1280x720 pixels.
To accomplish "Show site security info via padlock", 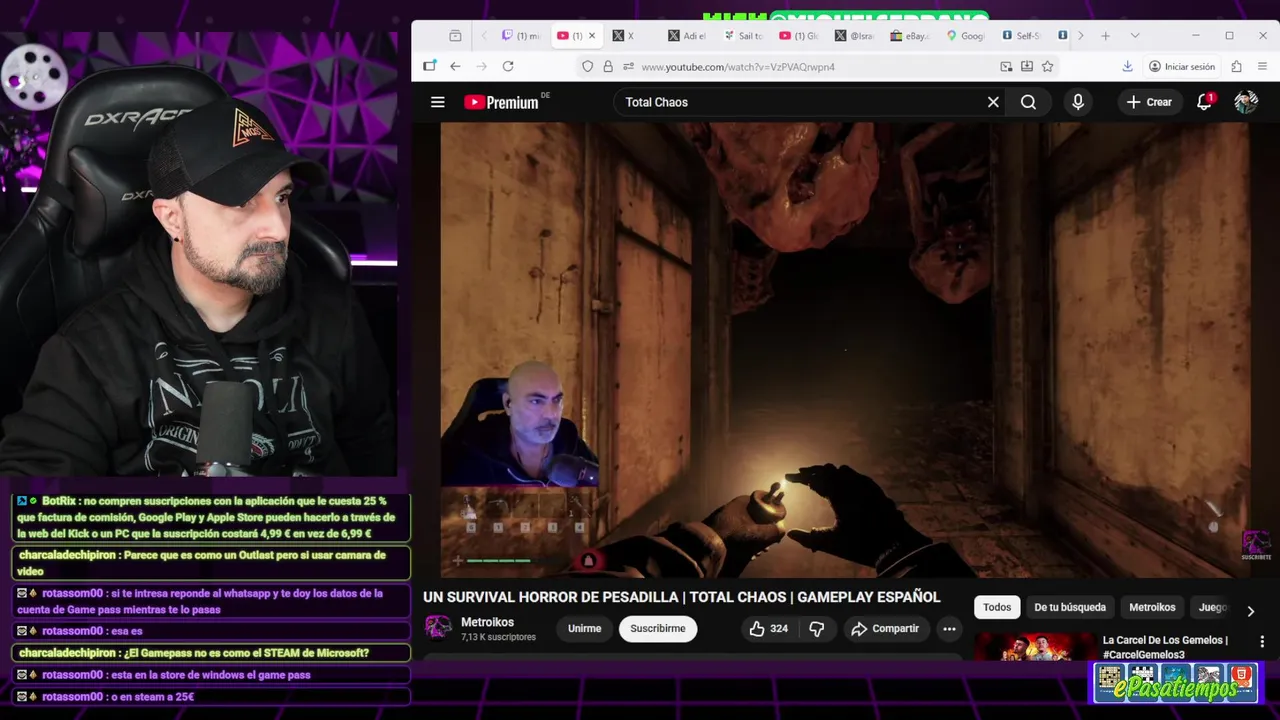I will click(x=608, y=66).
